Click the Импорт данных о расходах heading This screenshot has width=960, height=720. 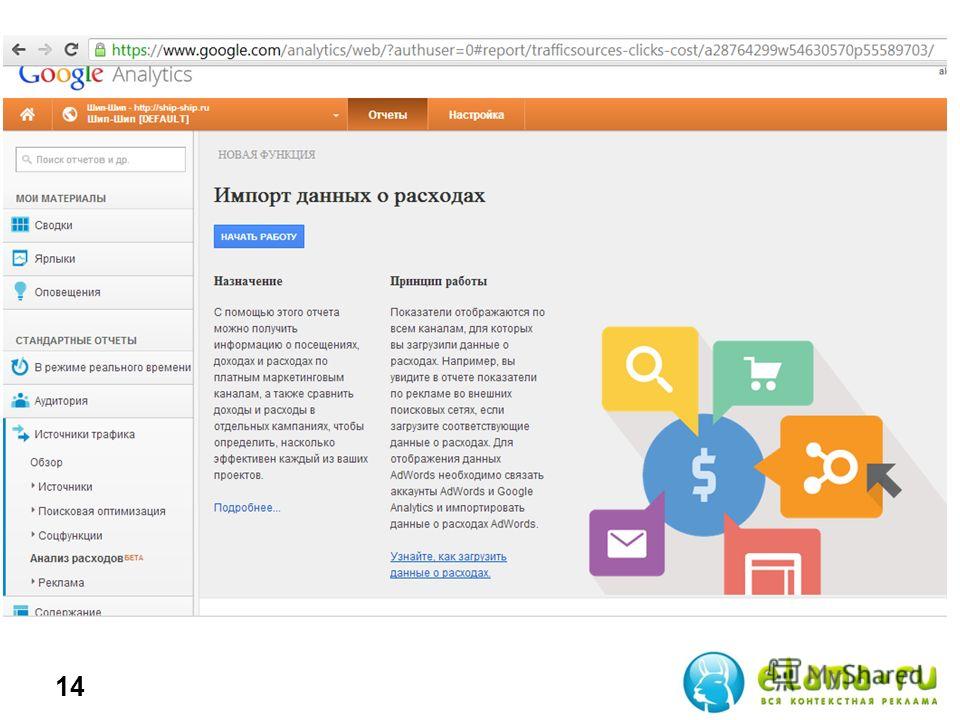349,195
